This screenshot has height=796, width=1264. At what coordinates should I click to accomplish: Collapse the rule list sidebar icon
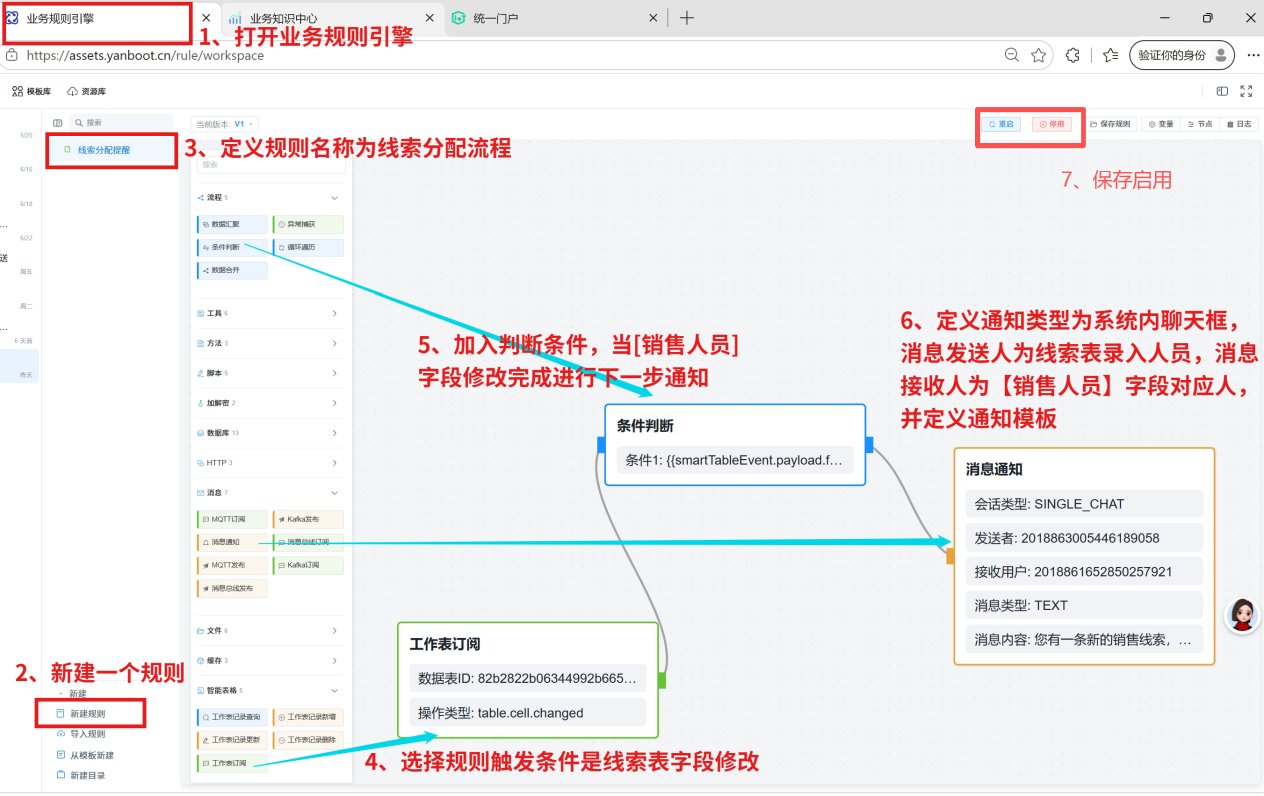57,122
